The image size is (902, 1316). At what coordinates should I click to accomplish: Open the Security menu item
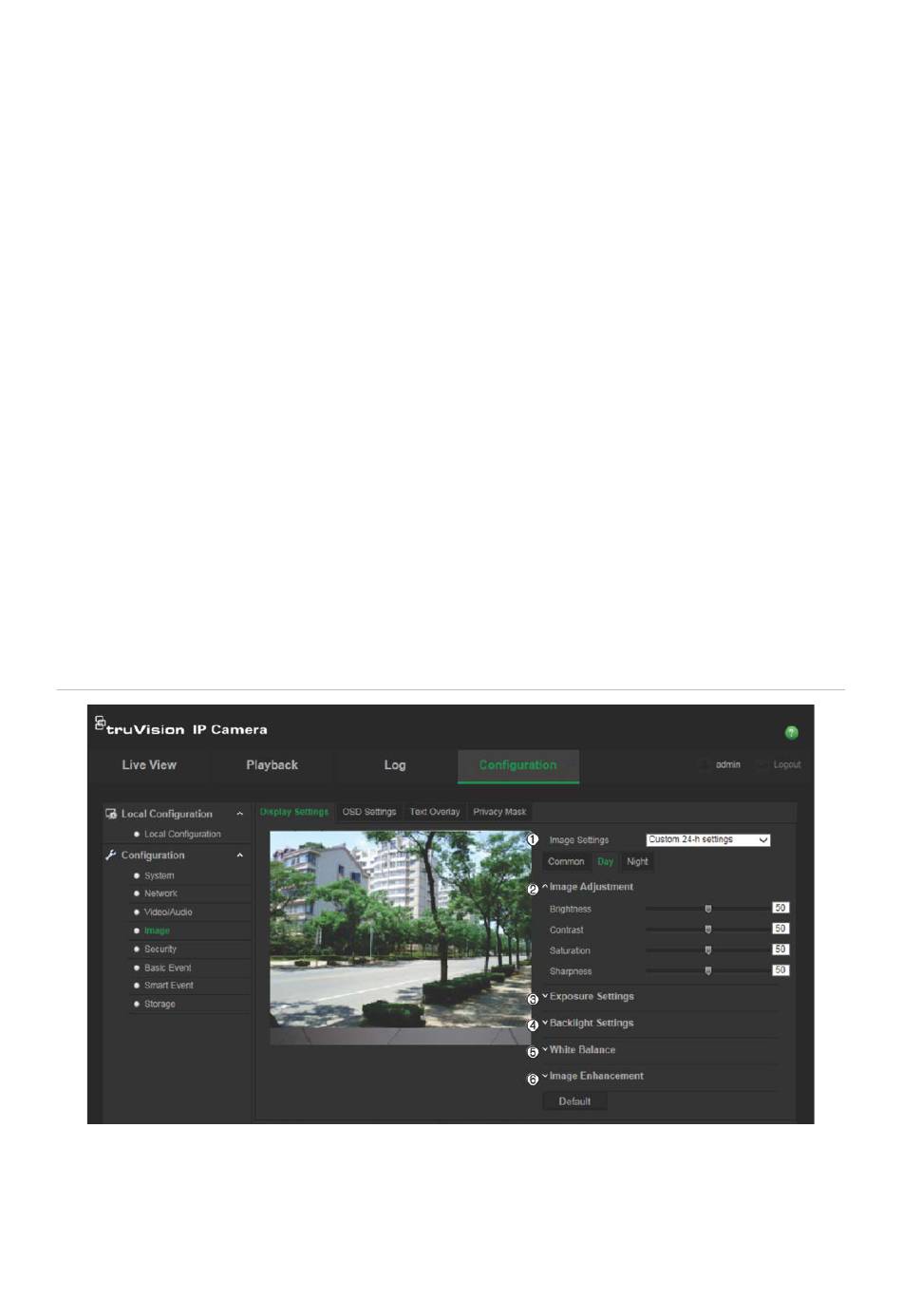pyautogui.click(x=160, y=949)
